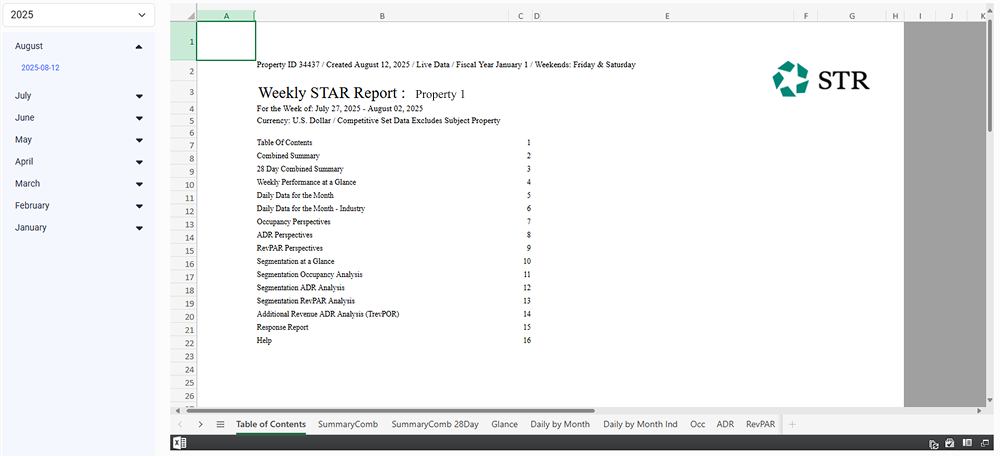
Task: Switch to the Occ sheet tab
Action: tap(698, 424)
